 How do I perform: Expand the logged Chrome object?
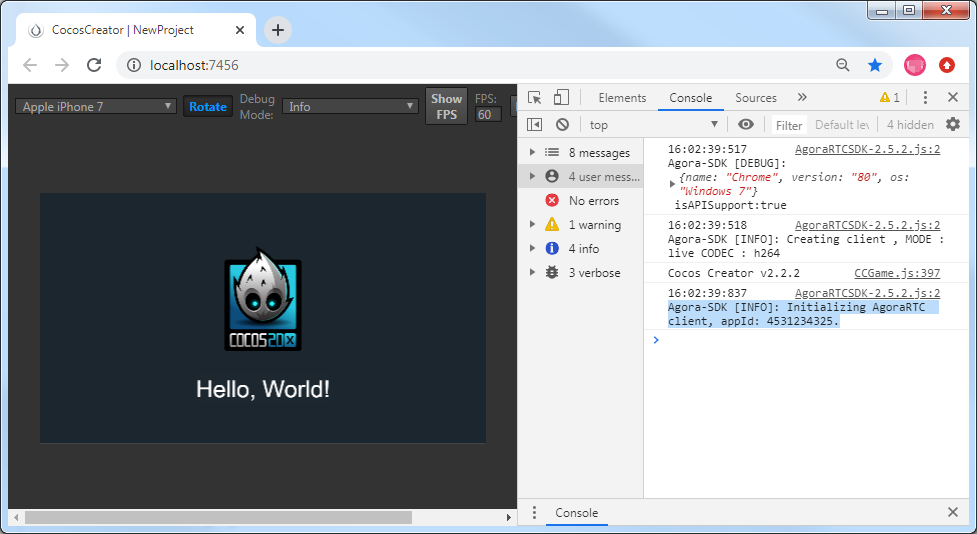click(x=672, y=184)
